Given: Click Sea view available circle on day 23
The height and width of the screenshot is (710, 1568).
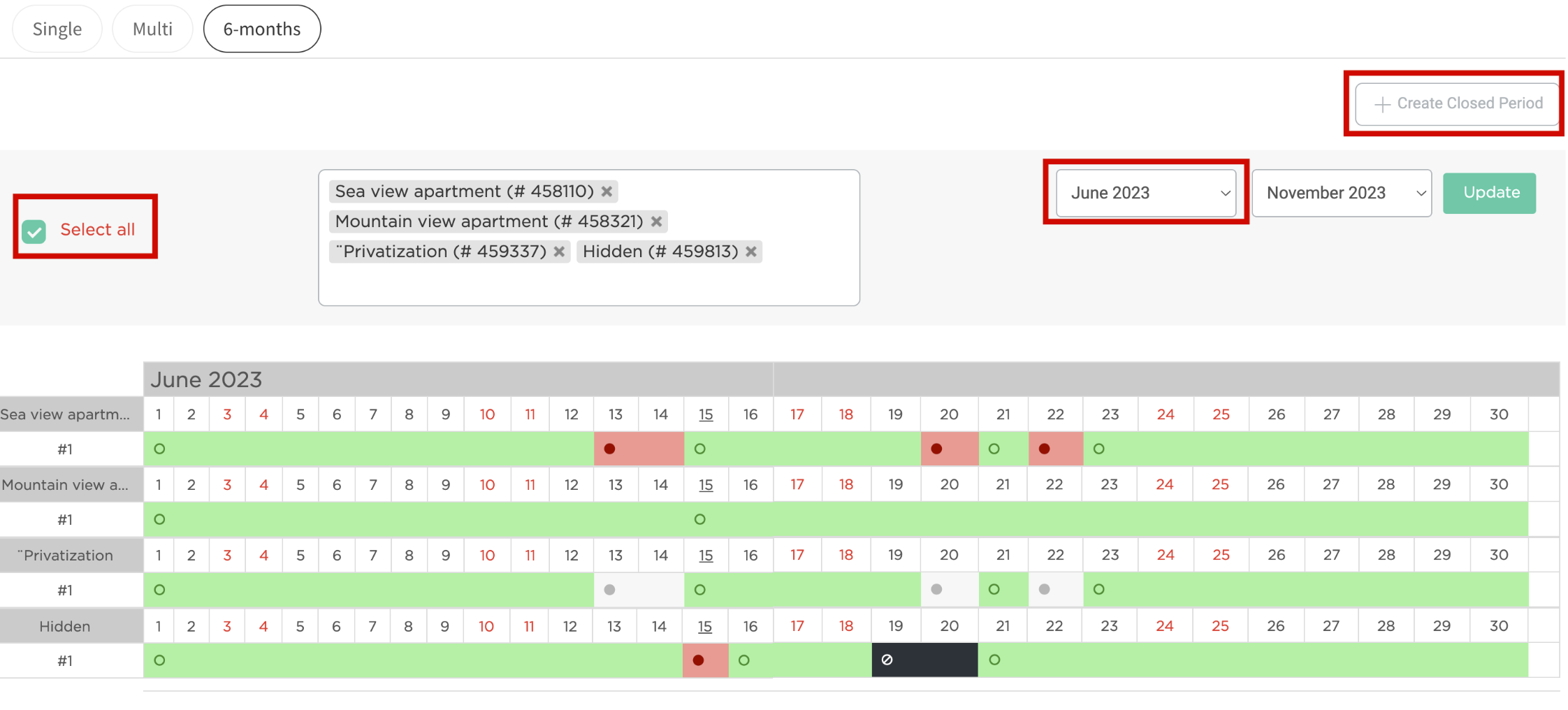Looking at the screenshot, I should point(1098,449).
